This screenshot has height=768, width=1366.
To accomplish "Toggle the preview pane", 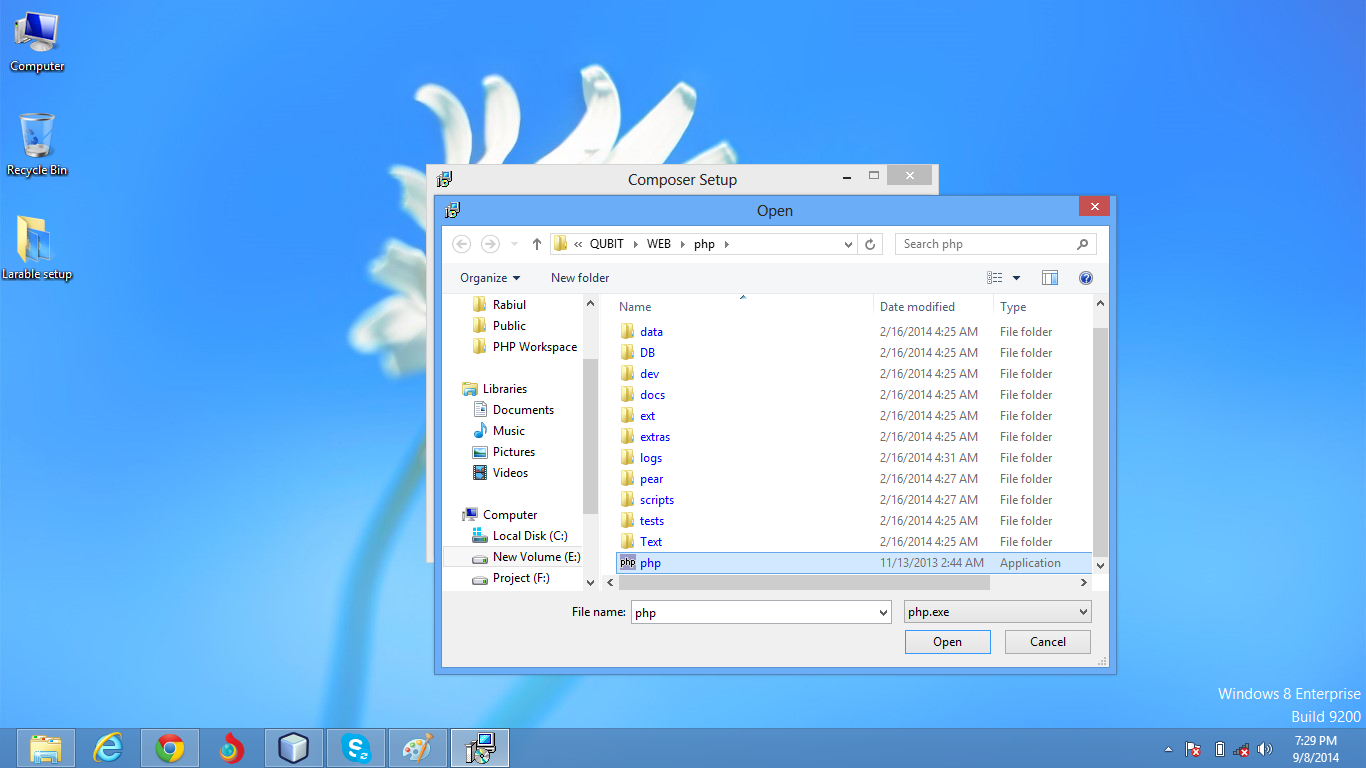I will 1049,277.
